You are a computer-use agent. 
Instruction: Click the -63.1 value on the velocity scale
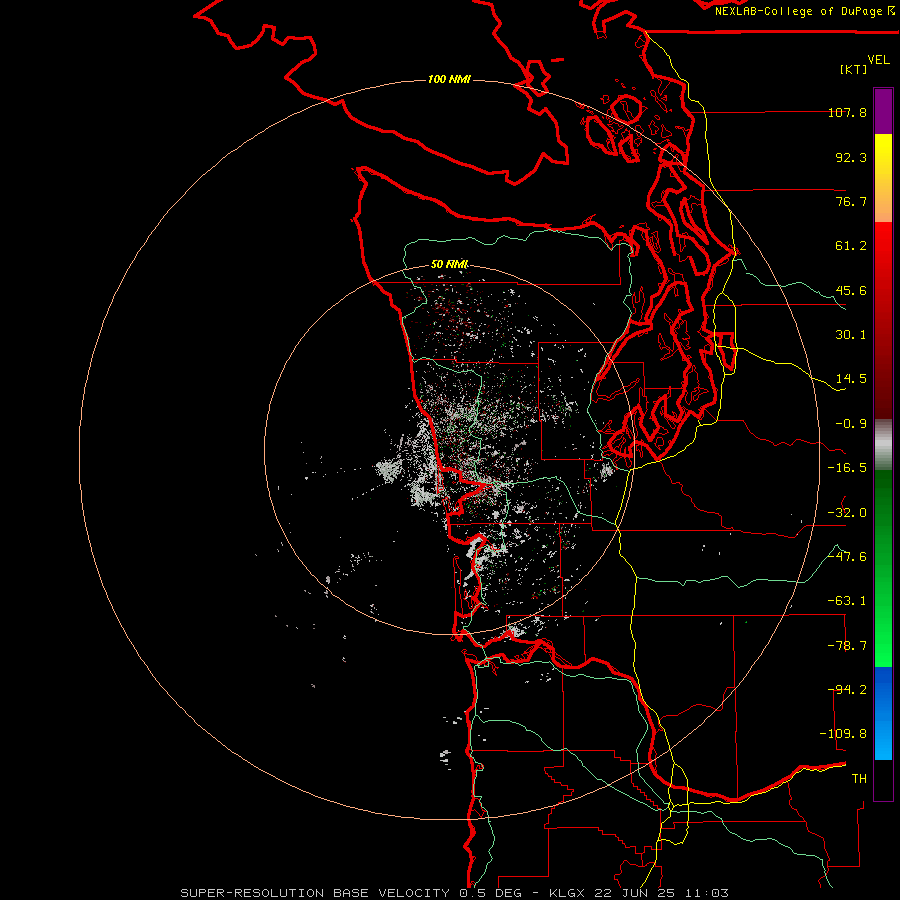[847, 601]
